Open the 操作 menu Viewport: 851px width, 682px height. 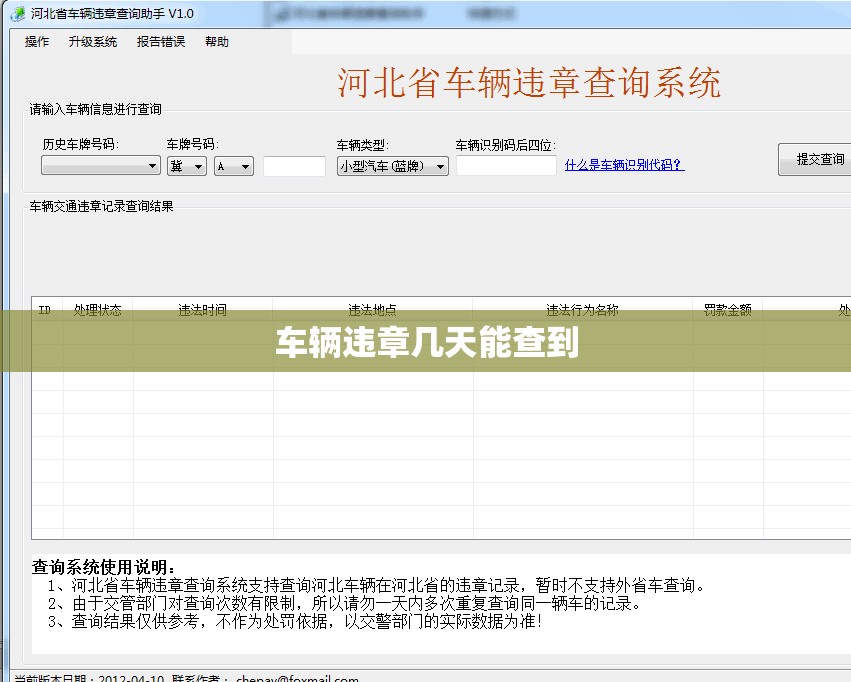37,42
